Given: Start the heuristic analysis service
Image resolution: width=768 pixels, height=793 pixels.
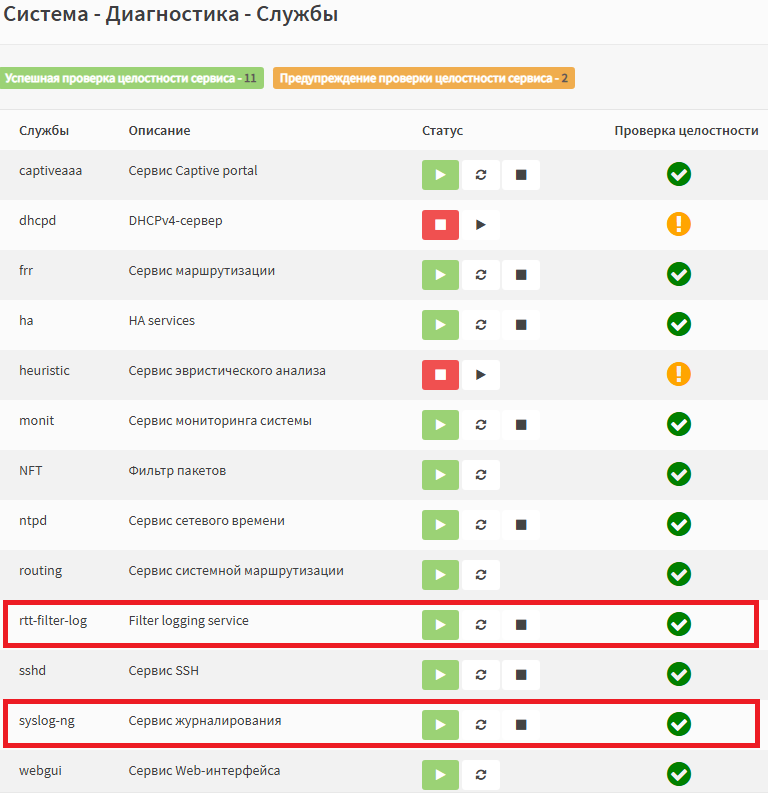Looking at the screenshot, I should click(481, 375).
